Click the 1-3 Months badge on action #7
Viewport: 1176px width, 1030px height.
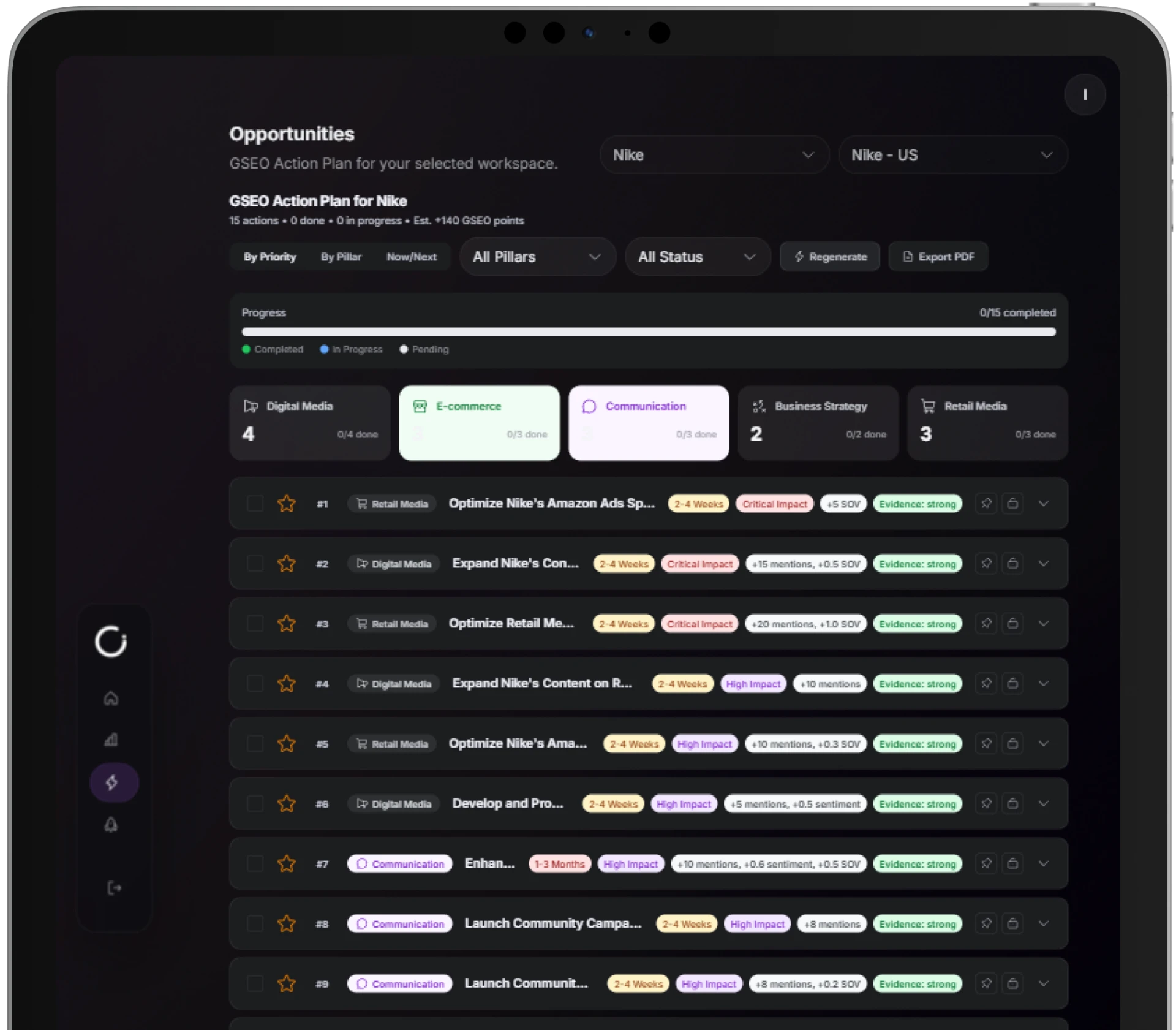pos(560,864)
